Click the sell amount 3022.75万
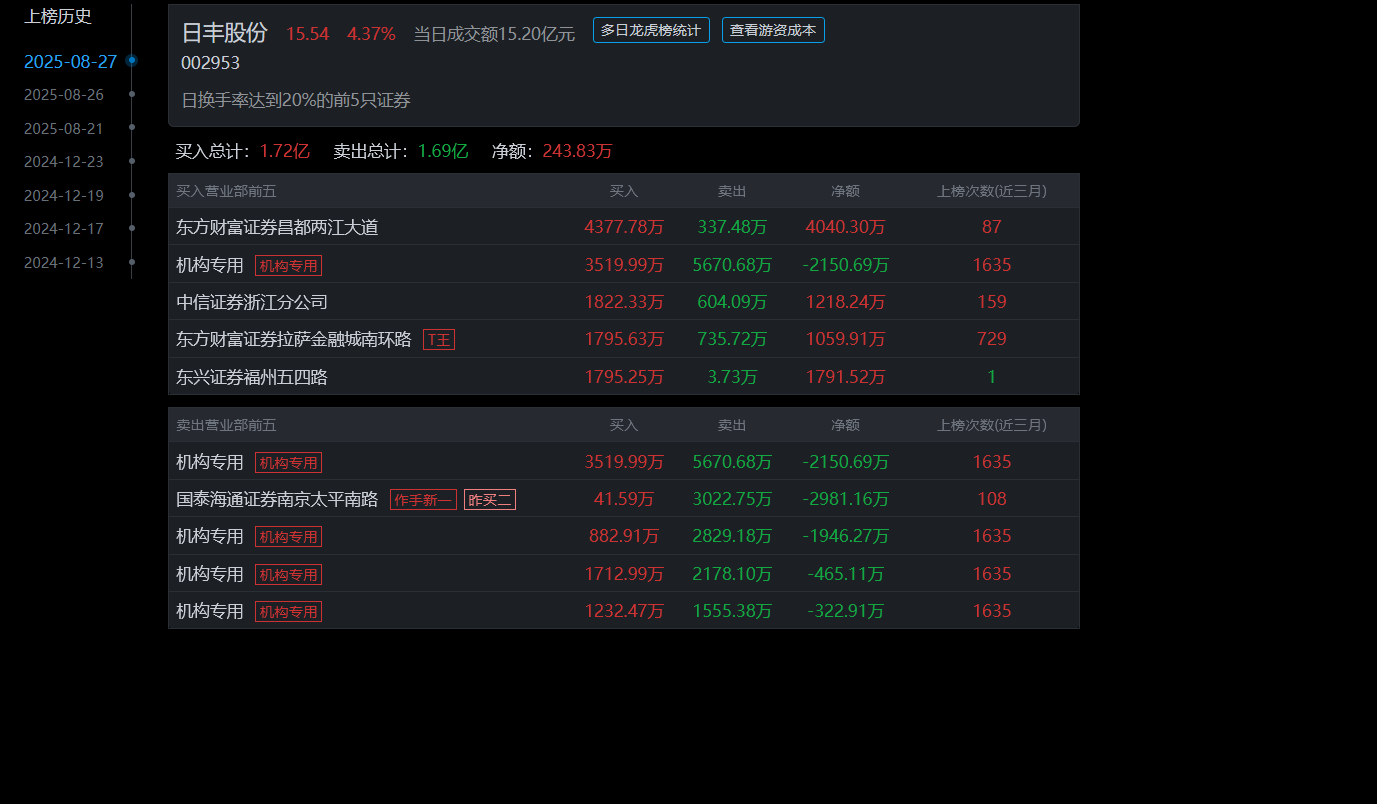 [732, 499]
